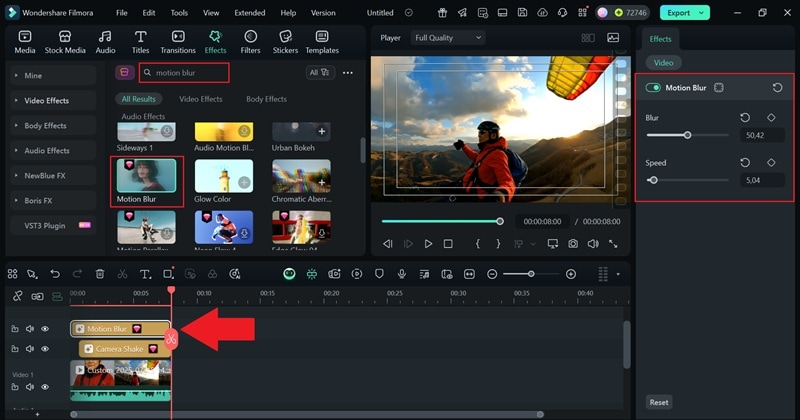Viewport: 800px width, 420px height.
Task: Mute the Video 1 track
Action: [30, 387]
